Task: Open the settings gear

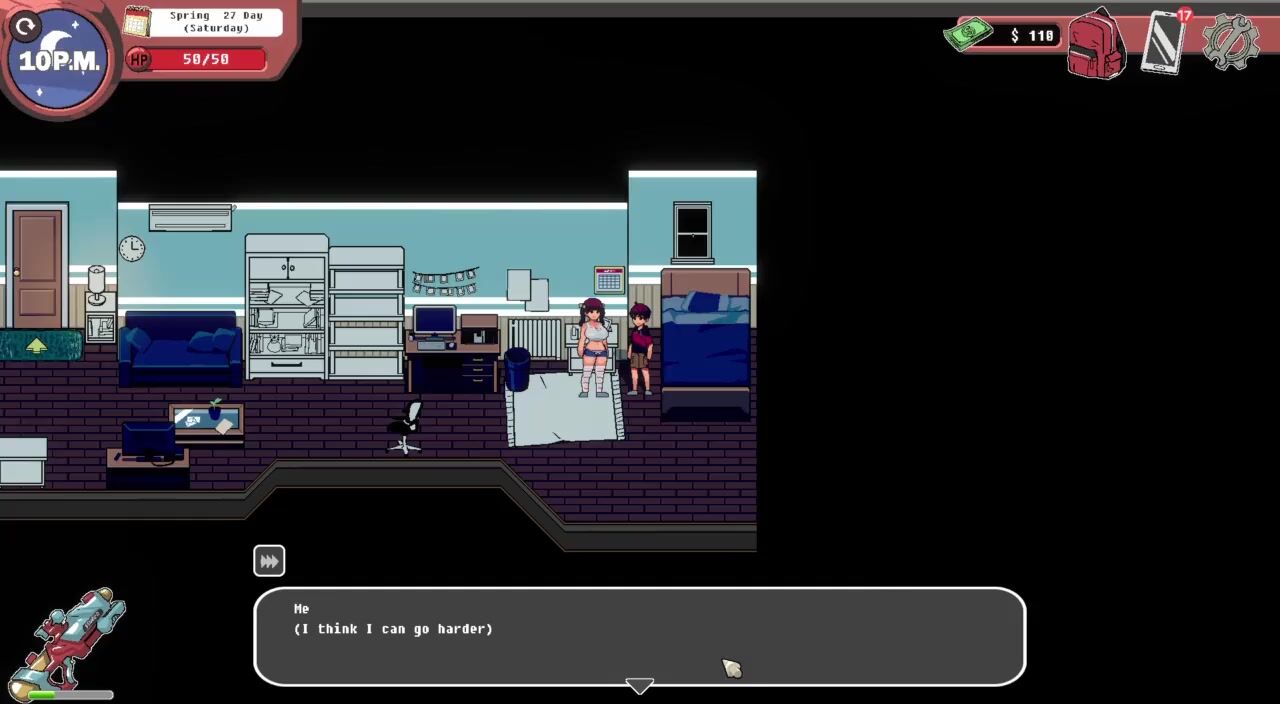Action: click(1229, 42)
